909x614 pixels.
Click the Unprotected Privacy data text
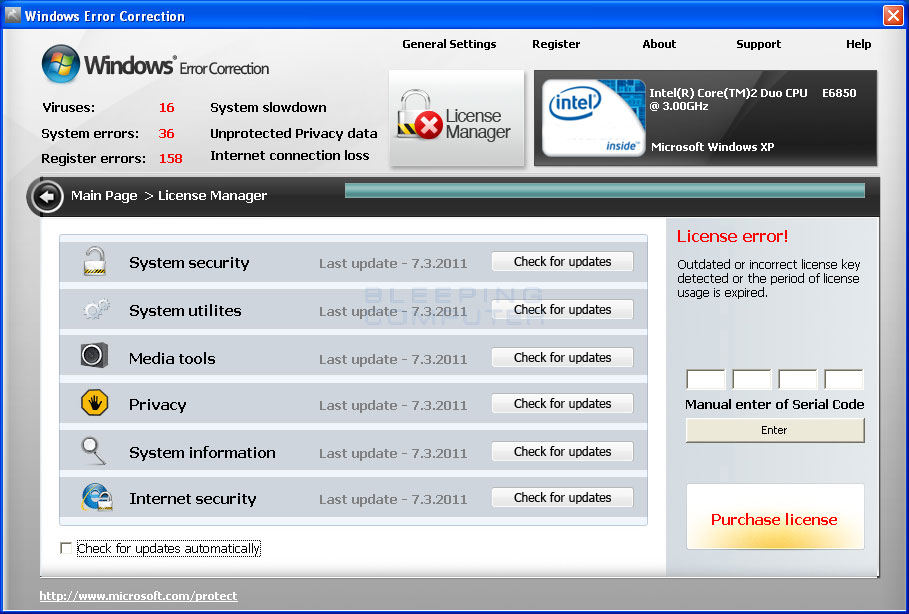click(294, 133)
